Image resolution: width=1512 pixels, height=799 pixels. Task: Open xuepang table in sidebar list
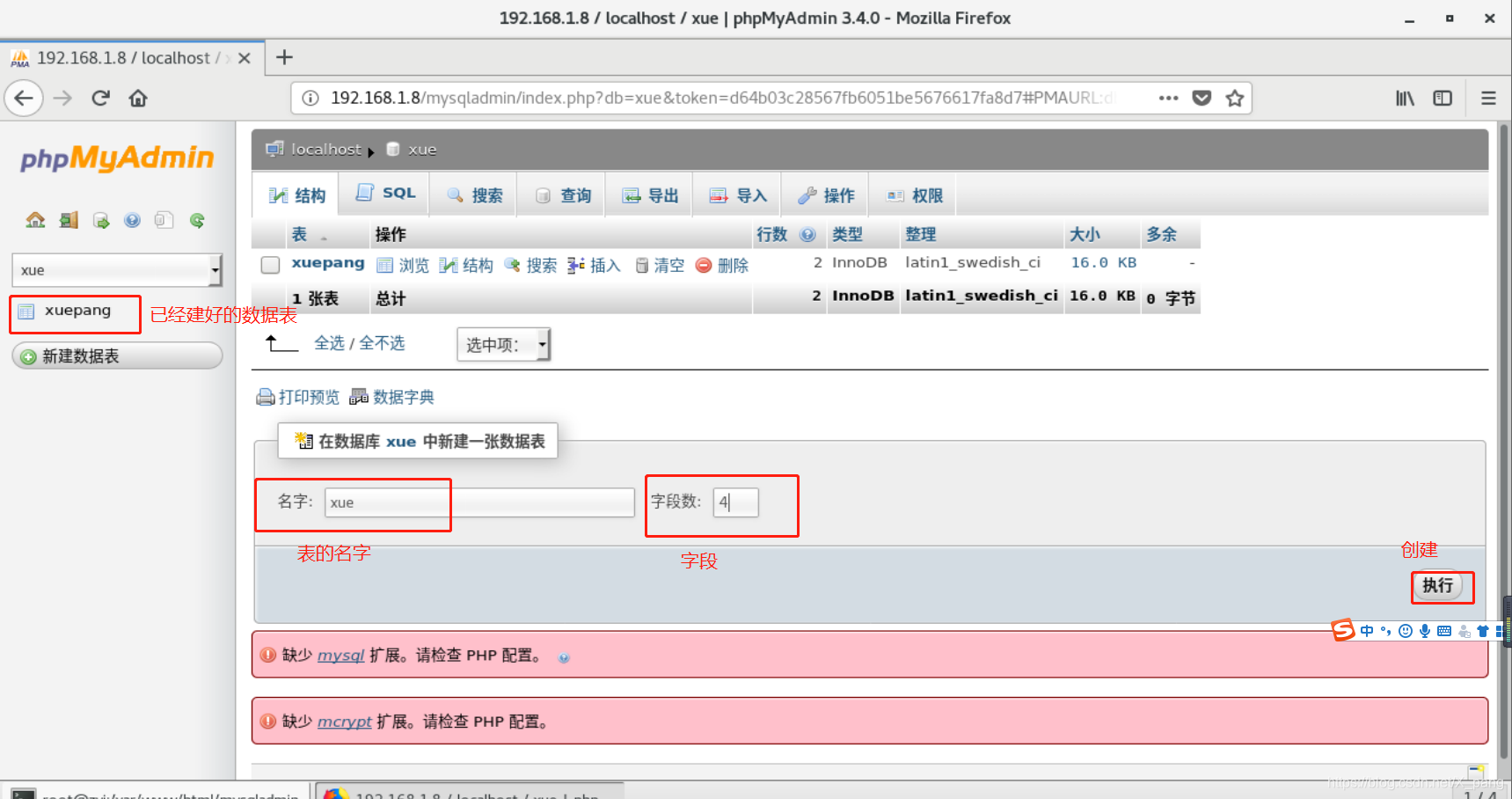(x=77, y=310)
